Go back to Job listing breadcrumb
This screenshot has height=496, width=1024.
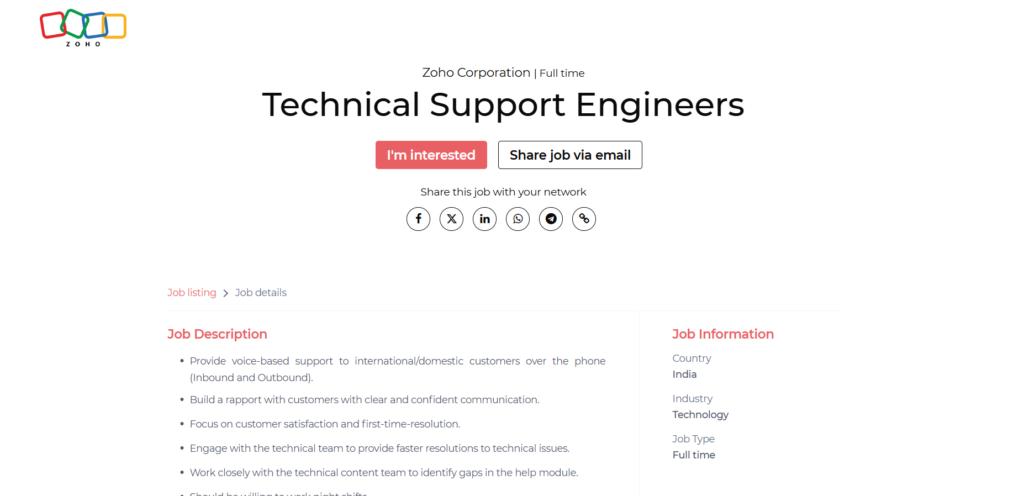[x=191, y=293]
